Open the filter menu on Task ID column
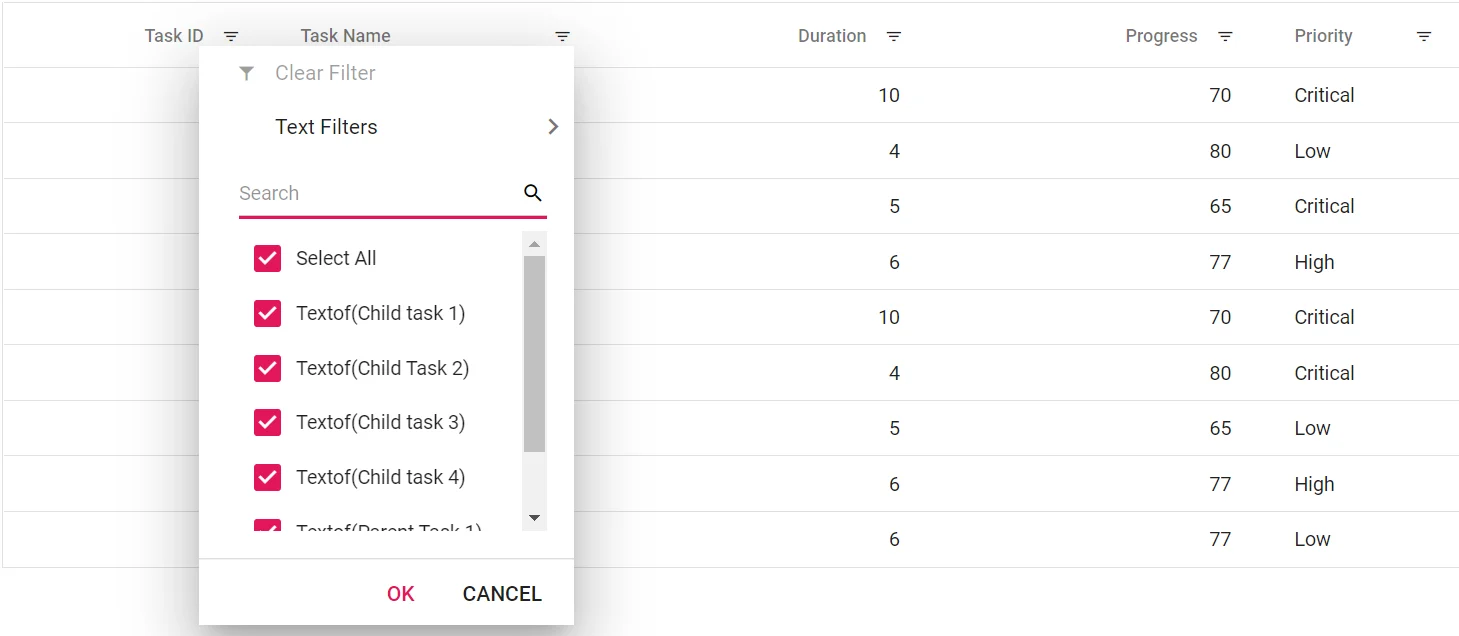 pyautogui.click(x=230, y=36)
